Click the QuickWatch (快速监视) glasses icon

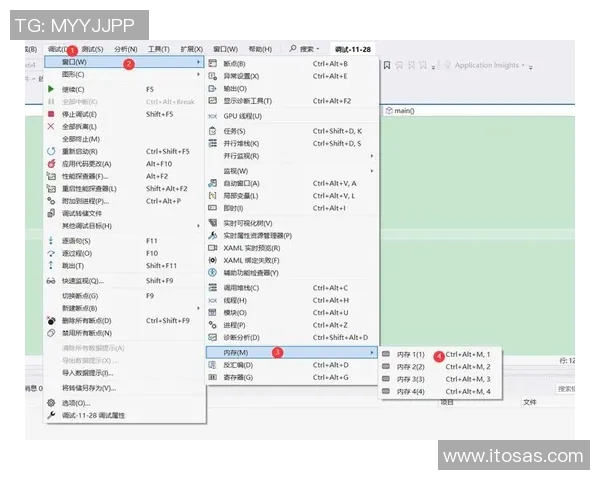pyautogui.click(x=51, y=281)
